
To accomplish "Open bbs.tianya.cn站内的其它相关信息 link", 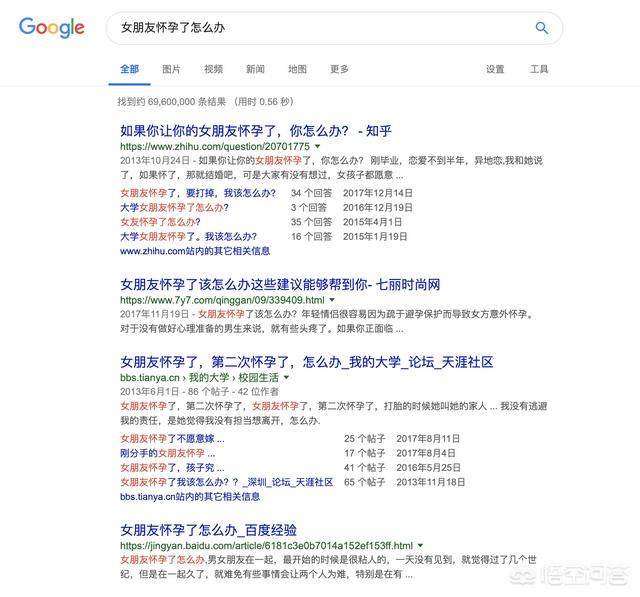I will [x=190, y=497].
